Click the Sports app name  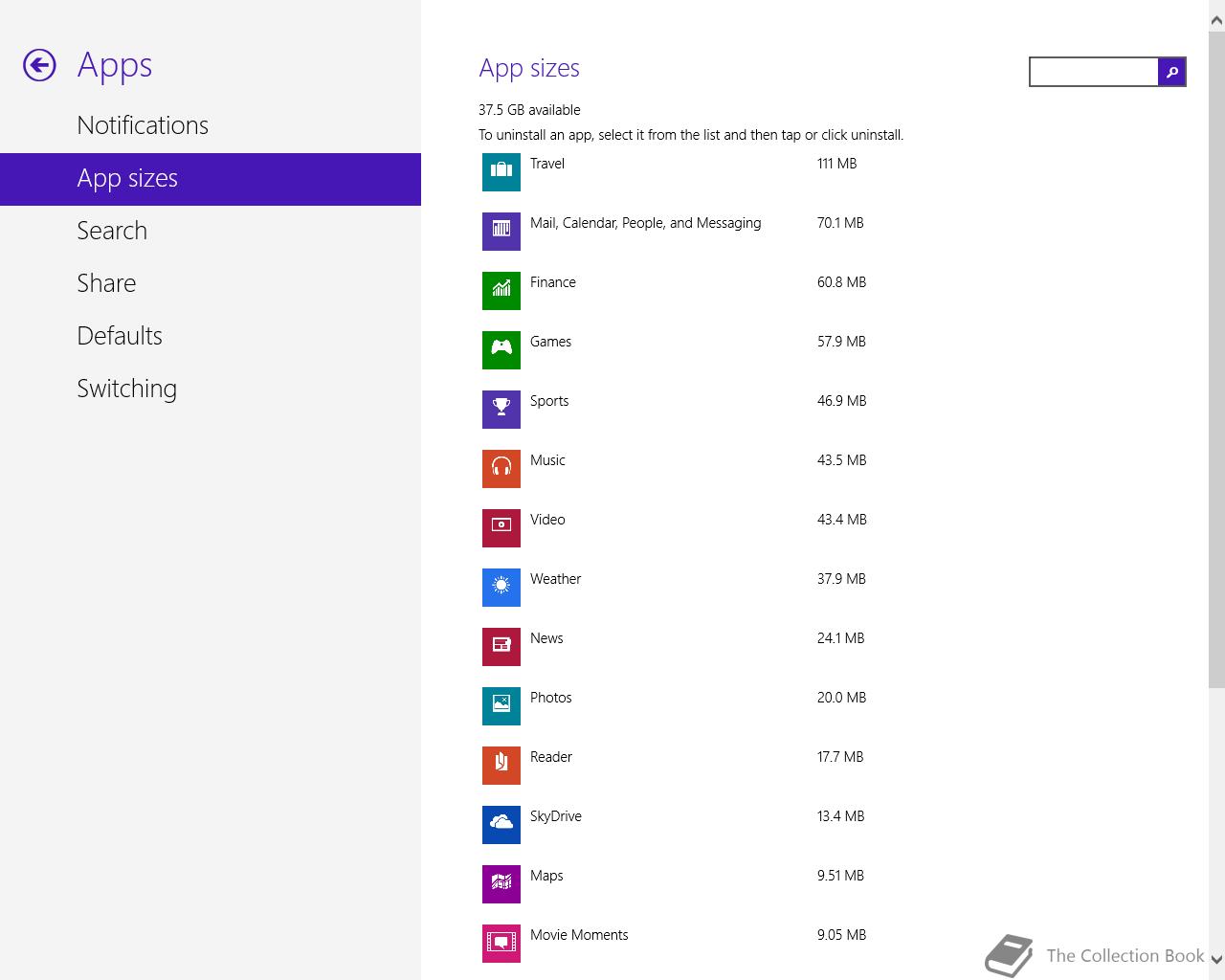click(549, 401)
